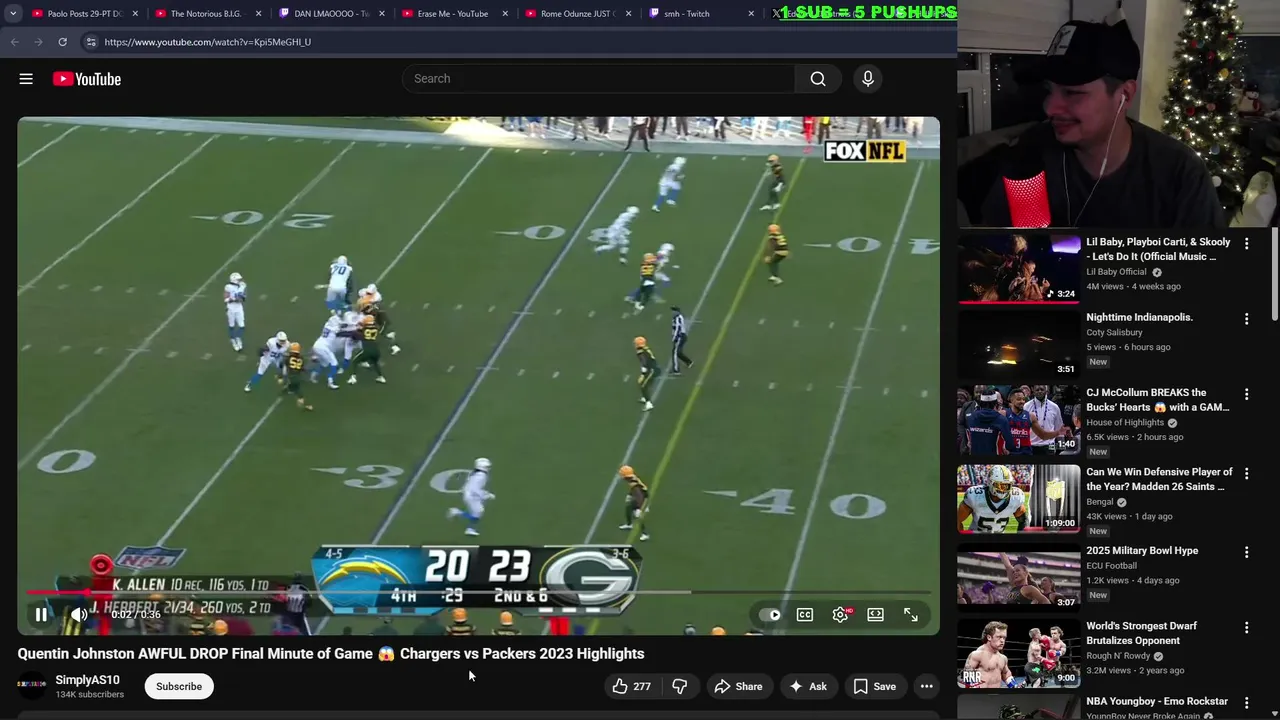Open Nighttime Indianapolis video title

1139,317
